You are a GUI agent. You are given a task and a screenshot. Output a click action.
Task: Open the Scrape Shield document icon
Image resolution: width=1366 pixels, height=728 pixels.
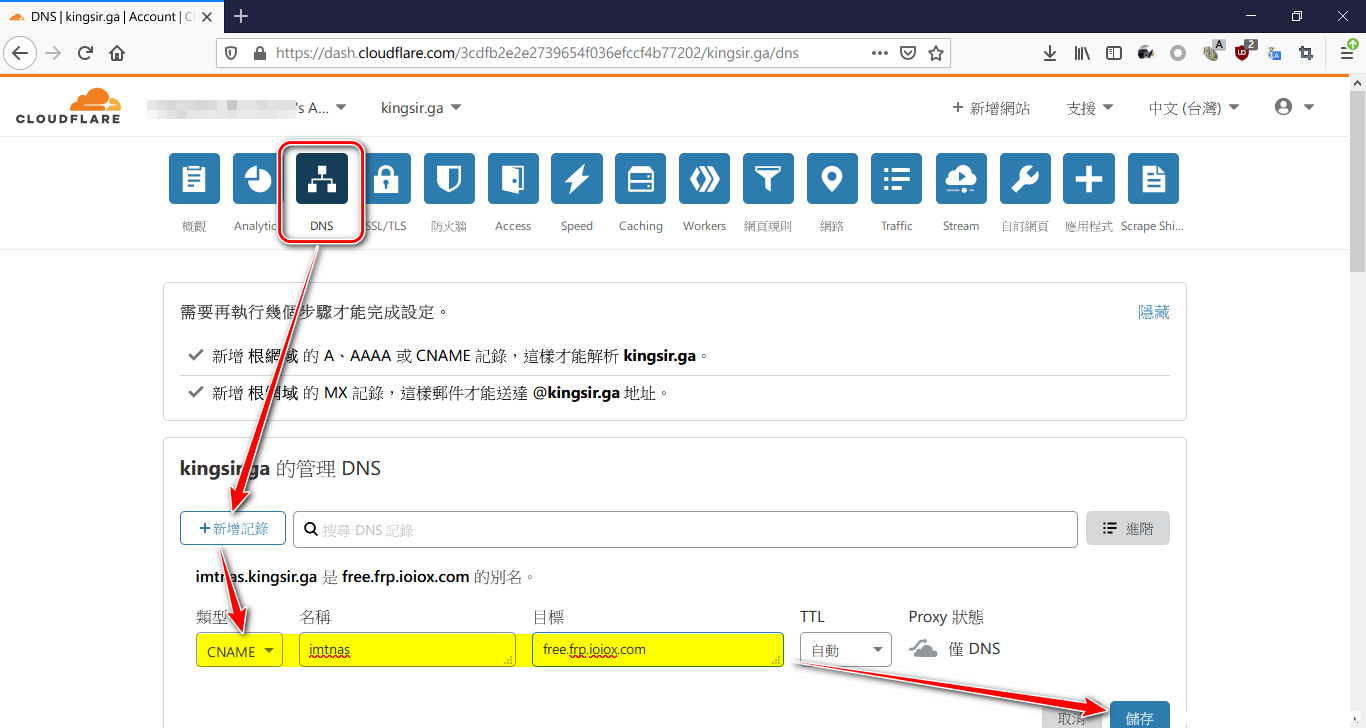[1153, 179]
